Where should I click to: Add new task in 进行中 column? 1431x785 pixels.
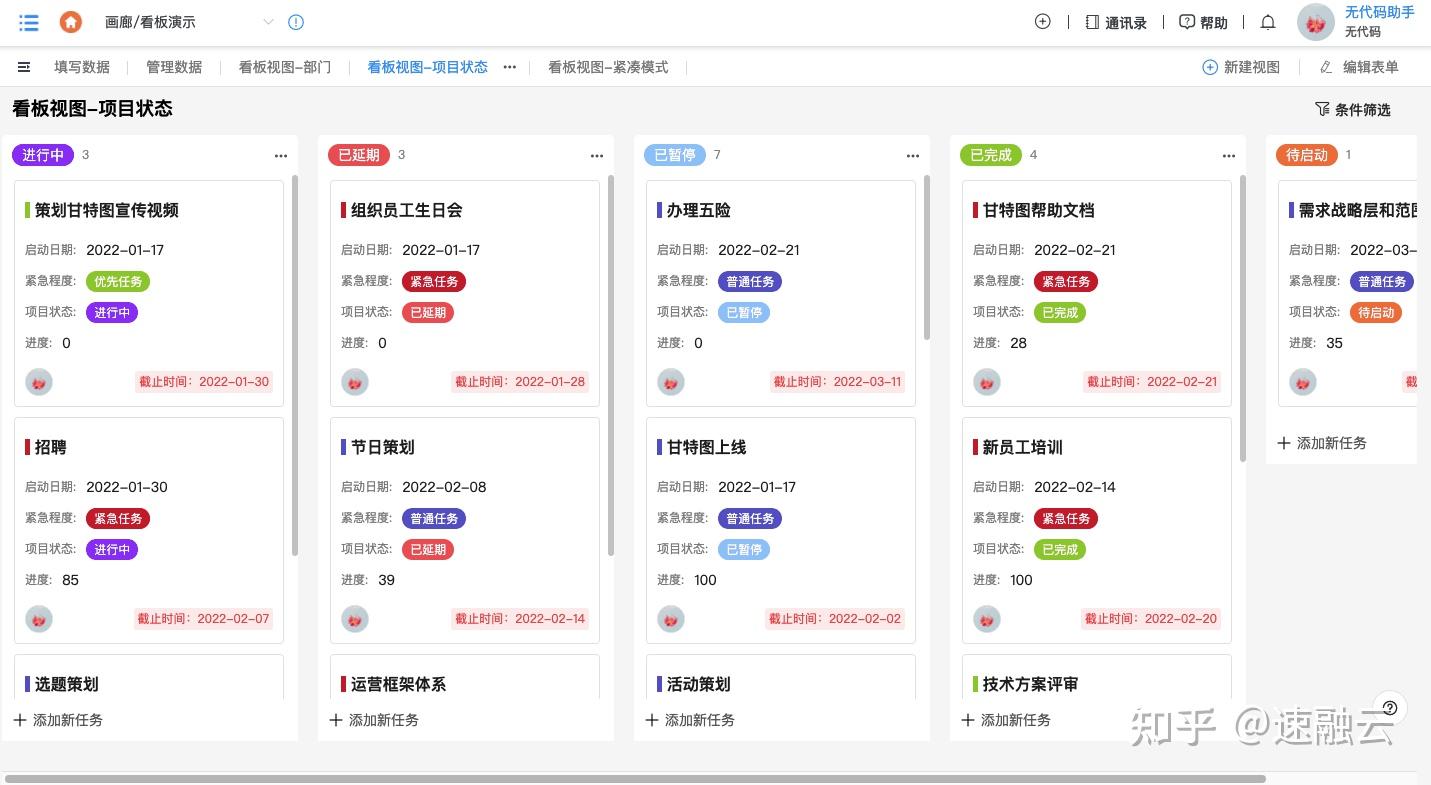pyautogui.click(x=58, y=720)
